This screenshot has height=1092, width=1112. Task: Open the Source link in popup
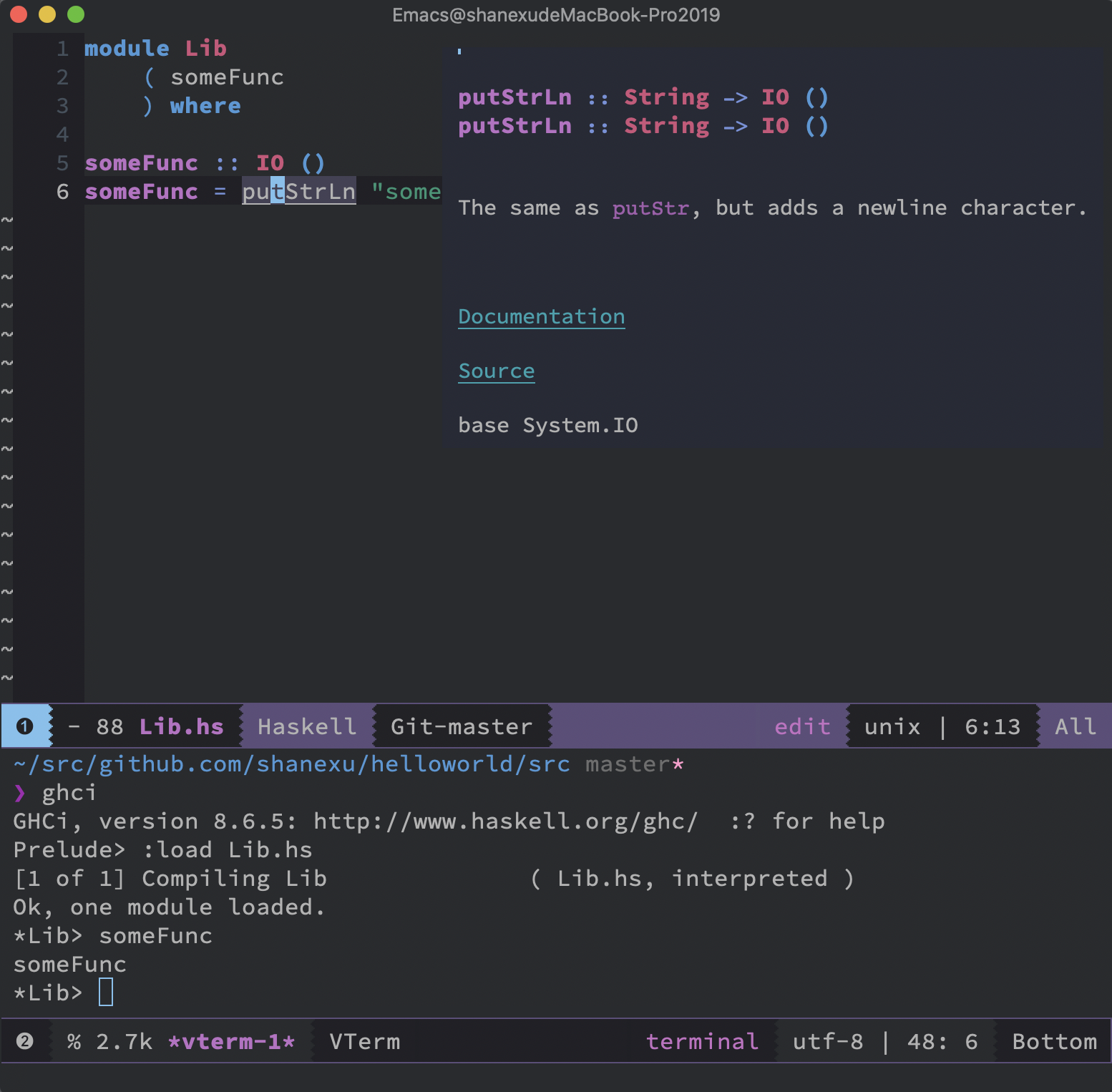[496, 371]
